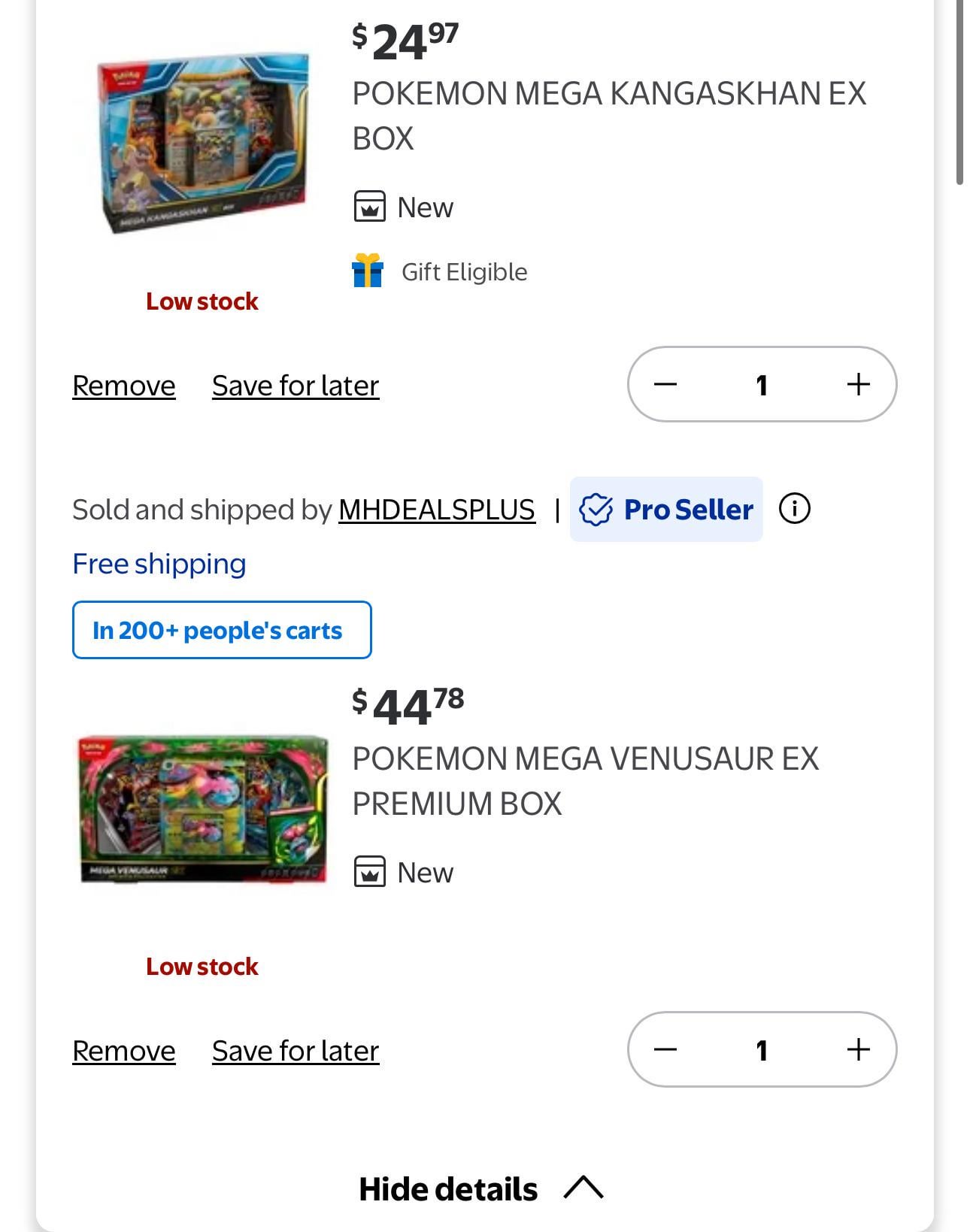The image size is (970, 1232).
Task: Increase Venusaur box quantity with plus
Action: tap(858, 1049)
